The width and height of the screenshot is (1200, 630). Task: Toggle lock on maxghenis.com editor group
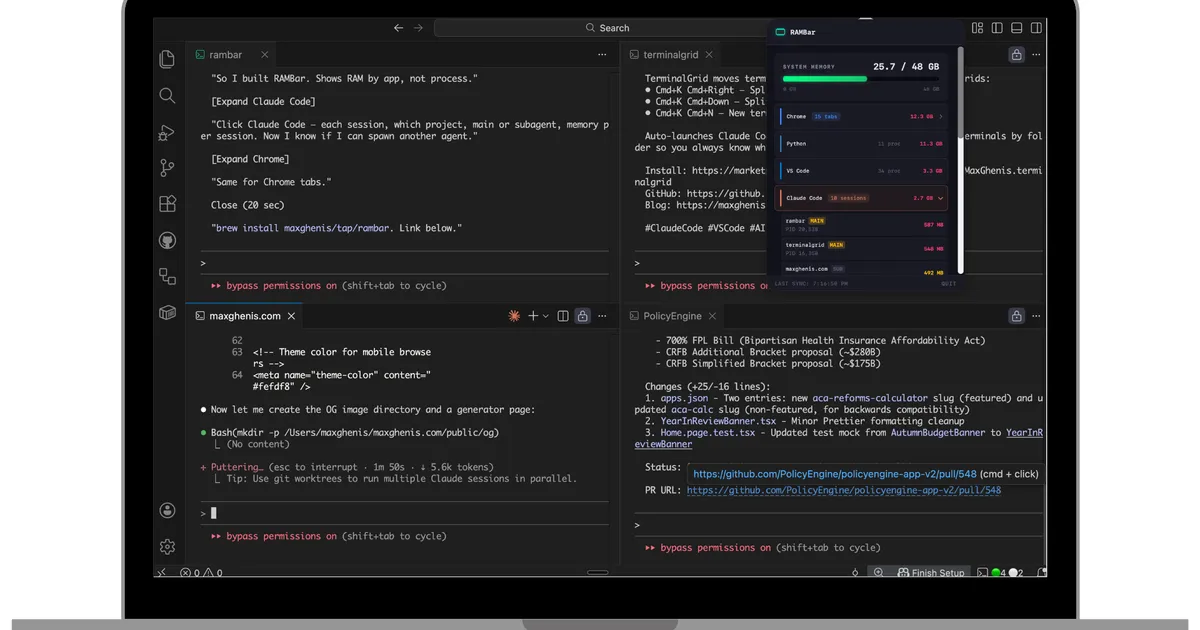[582, 316]
